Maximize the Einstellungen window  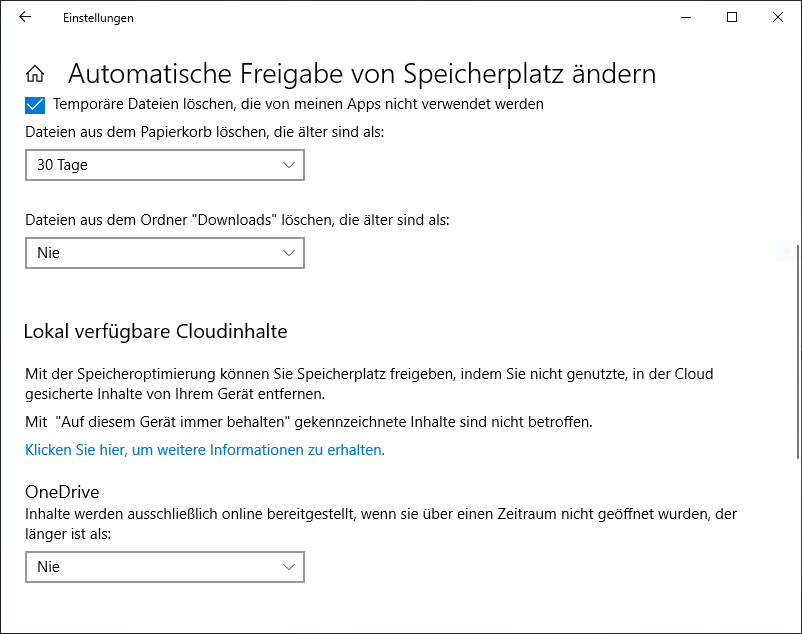732,17
